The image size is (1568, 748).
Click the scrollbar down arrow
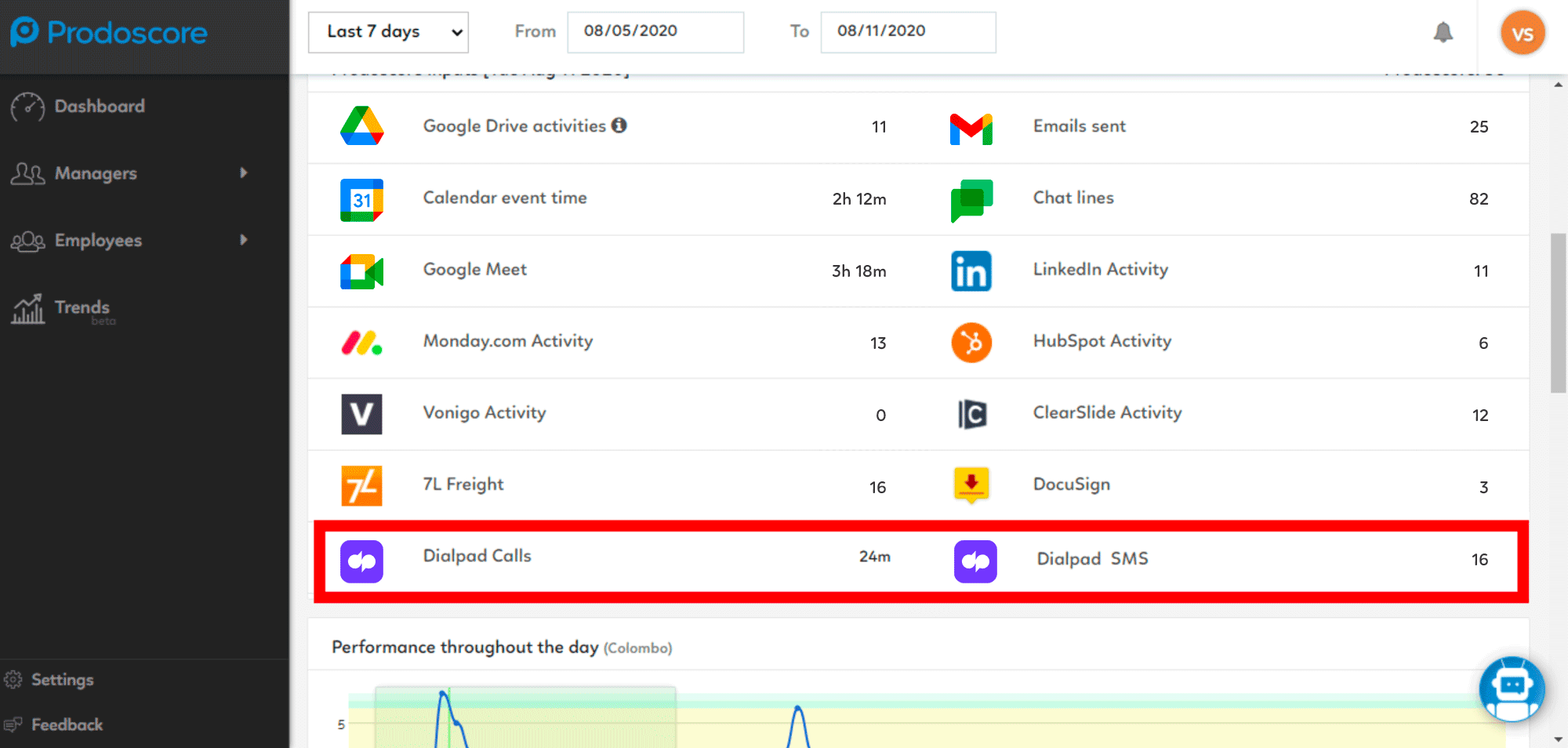click(x=1559, y=739)
